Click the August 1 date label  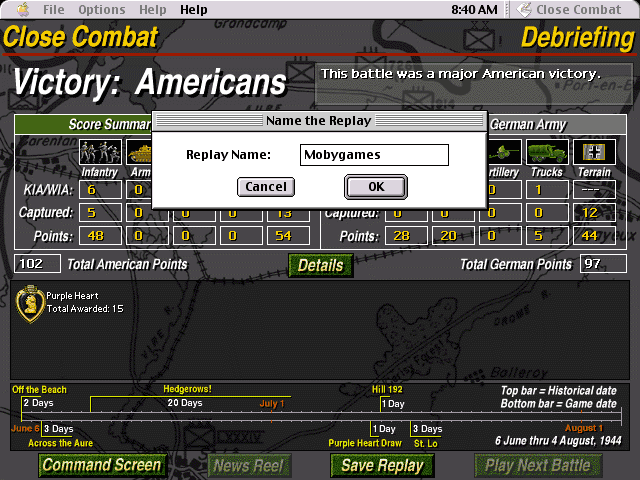(584, 428)
